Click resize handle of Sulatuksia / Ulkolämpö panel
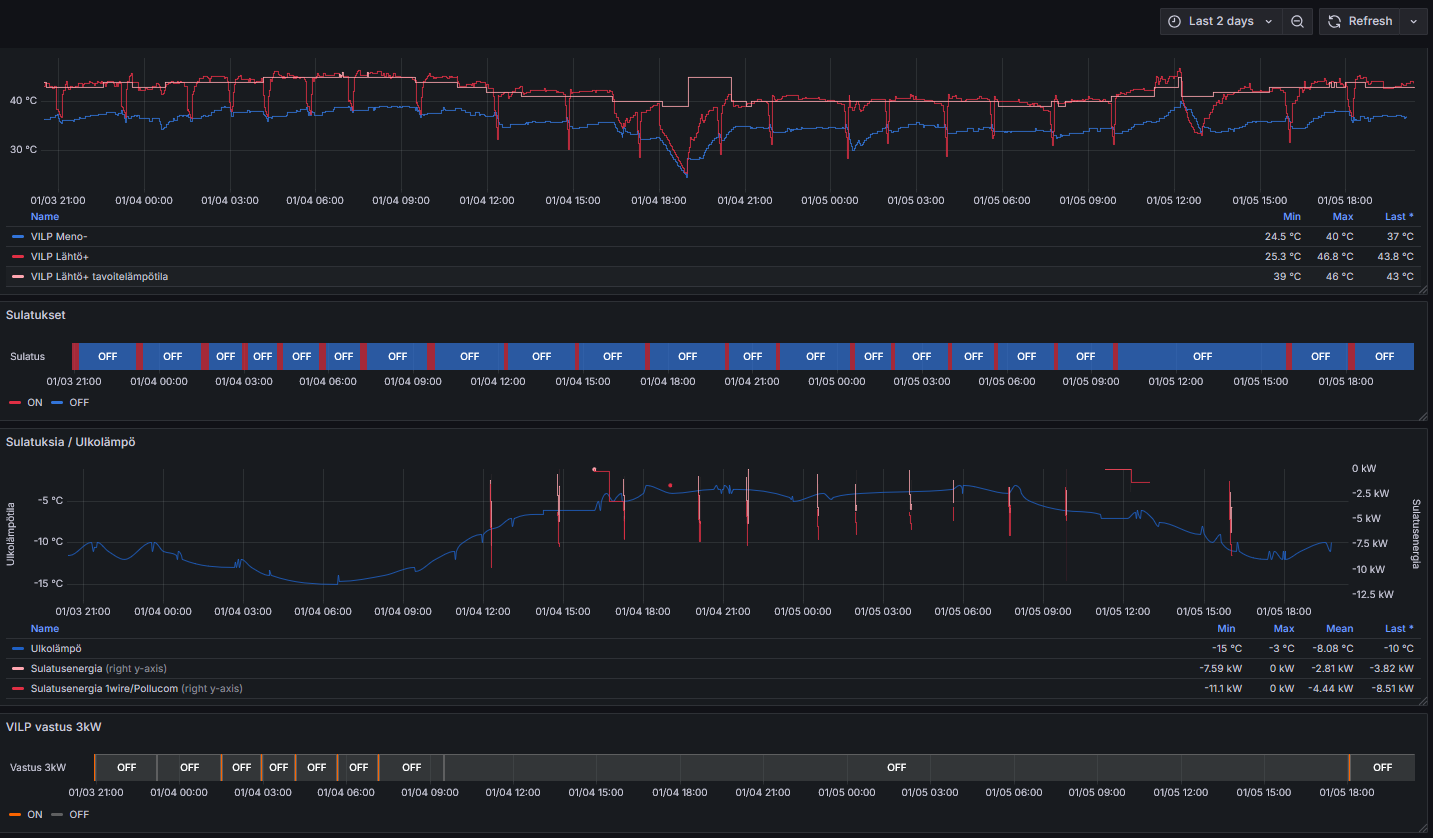 pyautogui.click(x=1422, y=703)
